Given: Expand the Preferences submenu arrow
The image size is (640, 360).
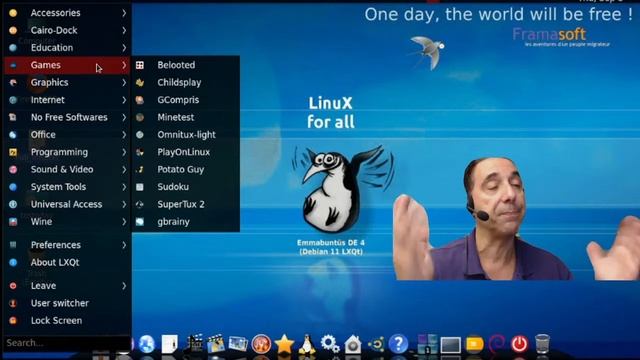Looking at the screenshot, I should click(x=124, y=245).
